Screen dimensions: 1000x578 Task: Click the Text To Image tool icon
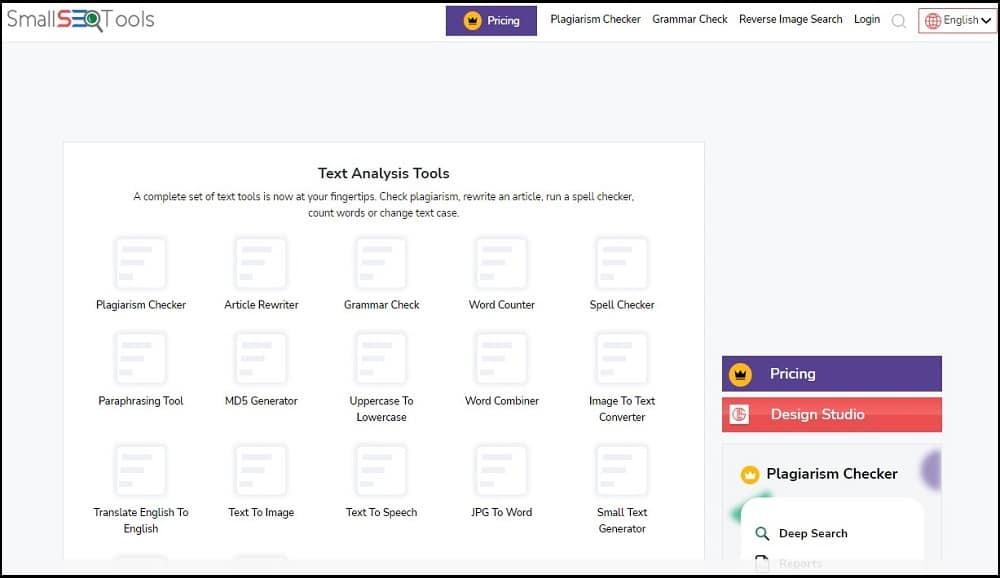261,470
